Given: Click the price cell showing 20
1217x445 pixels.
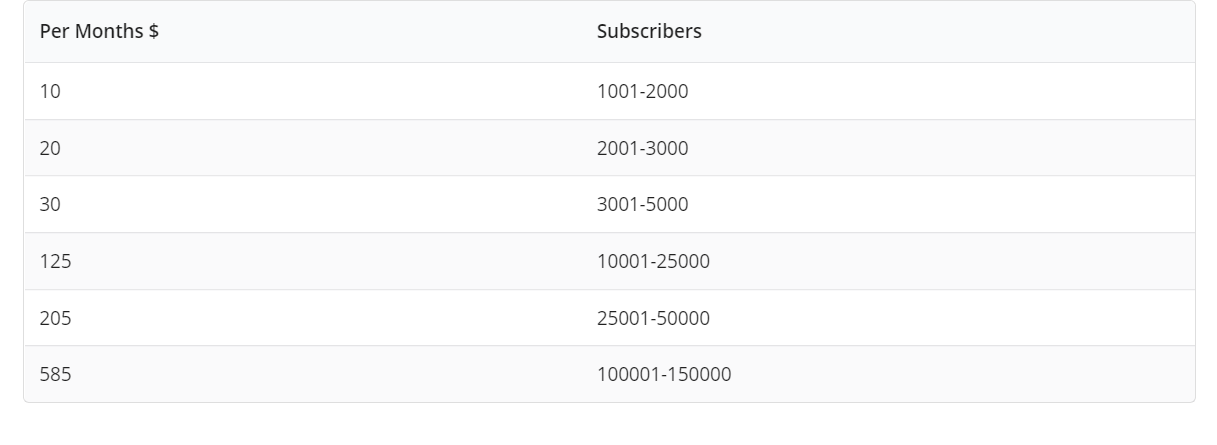Looking at the screenshot, I should [x=50, y=148].
